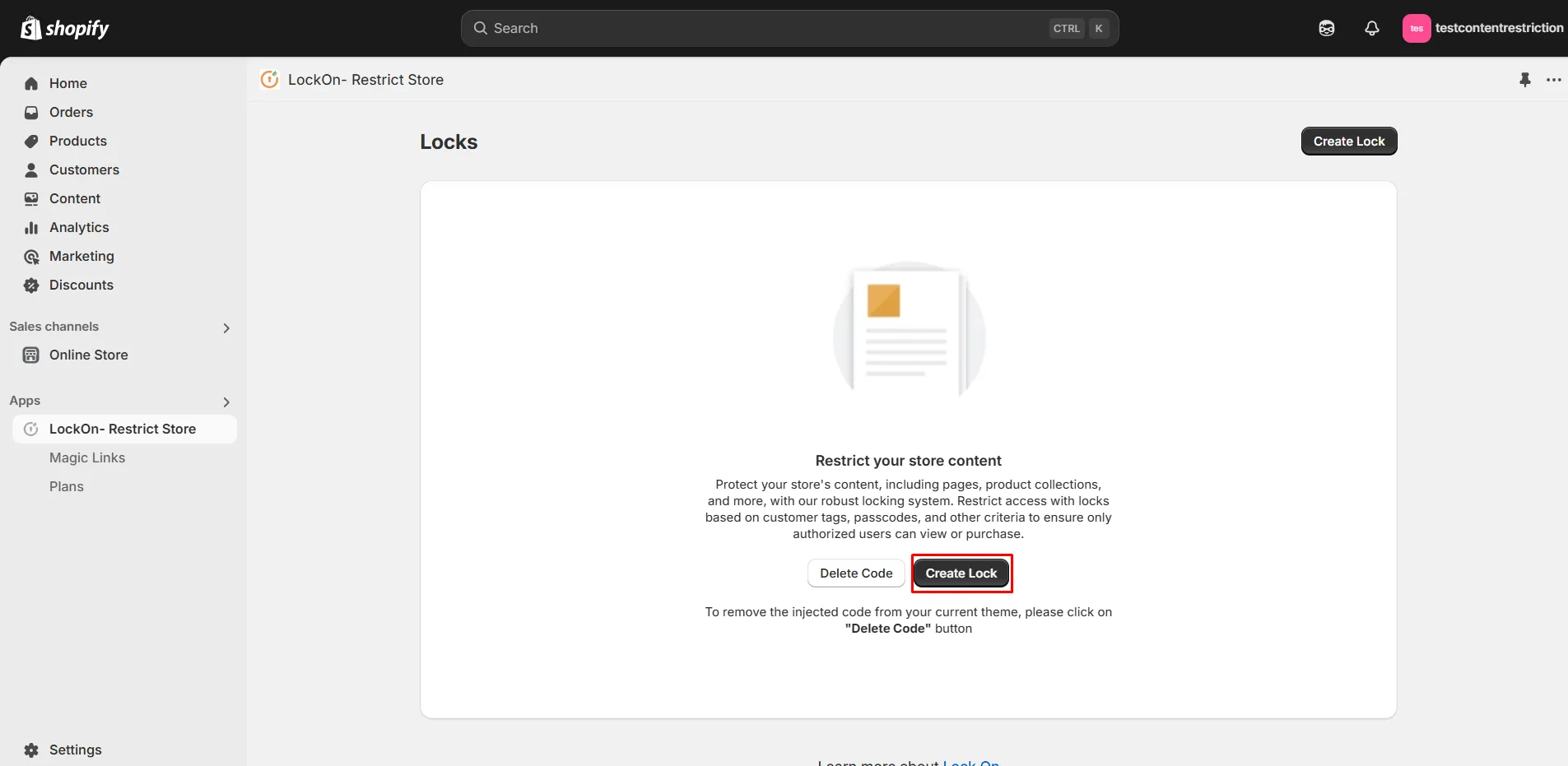Click the search magnifier icon
Viewport: 1568px width, 766px height.
click(x=481, y=28)
